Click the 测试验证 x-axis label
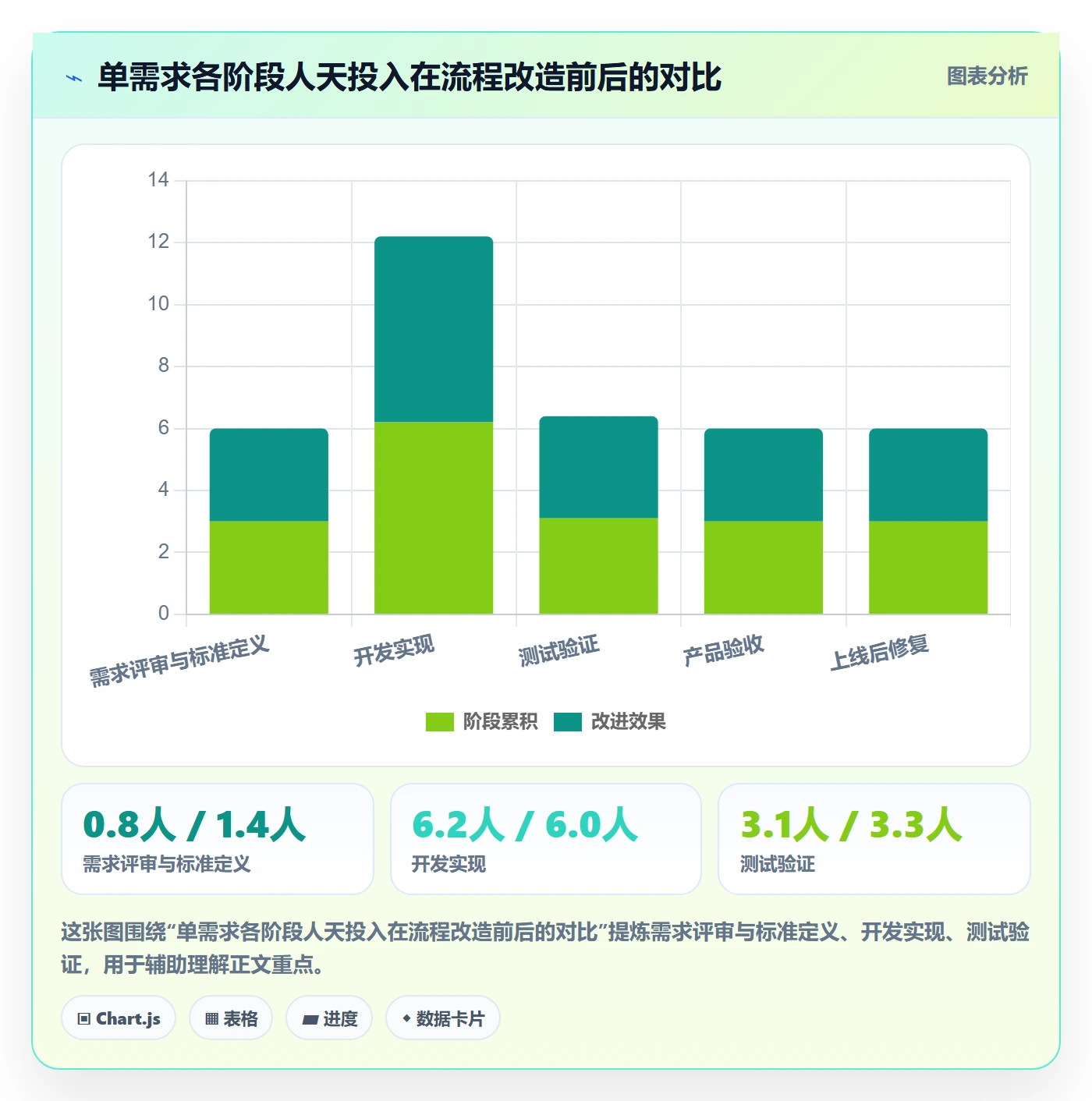The image size is (1092, 1101). (559, 650)
